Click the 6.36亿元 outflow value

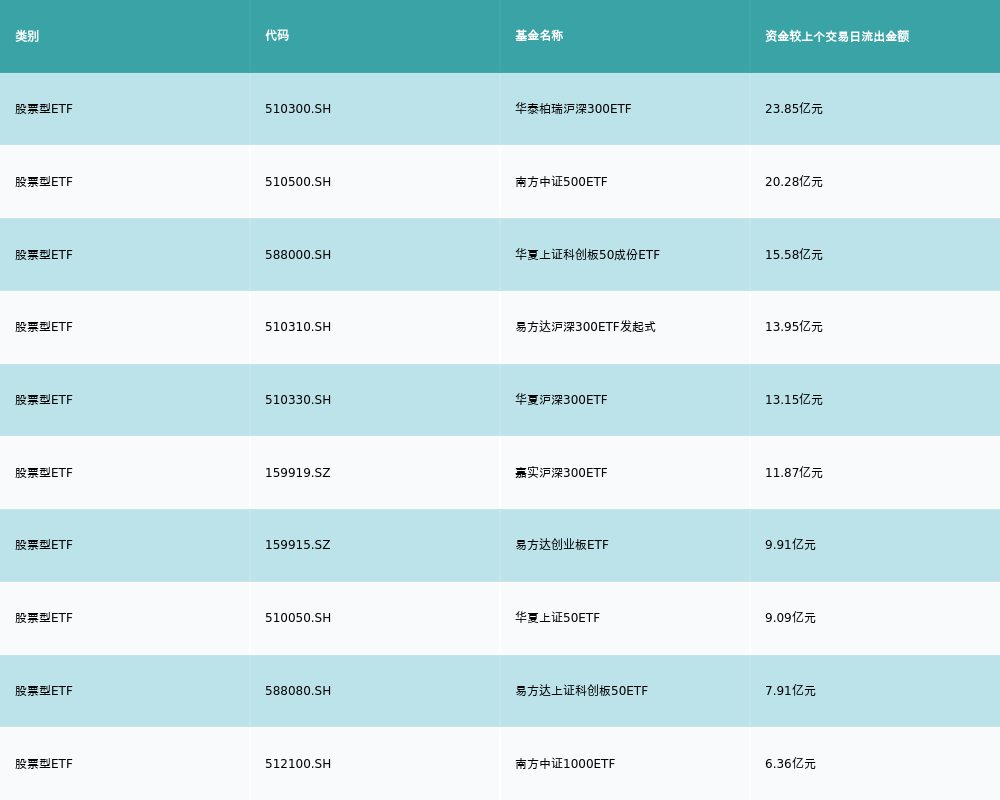[x=790, y=764]
